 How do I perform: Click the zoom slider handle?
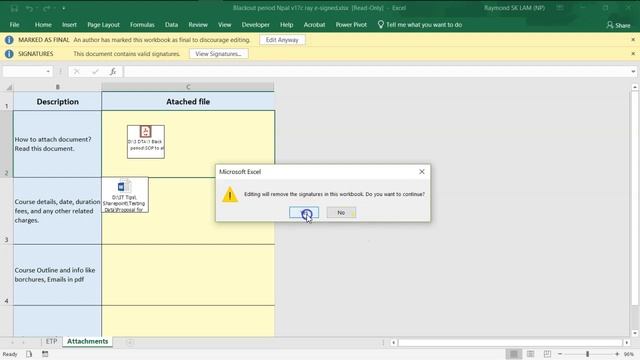click(587, 354)
